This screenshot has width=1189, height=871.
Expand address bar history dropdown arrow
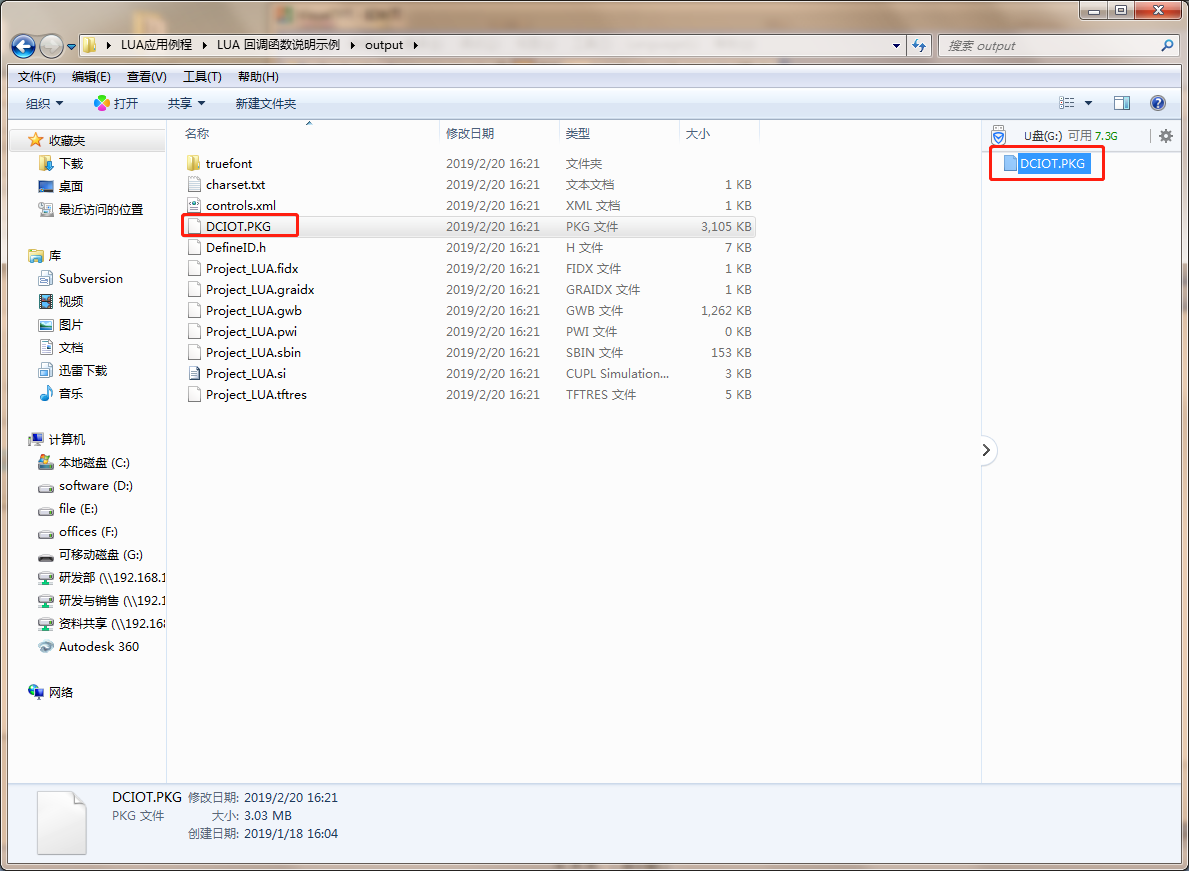click(896, 45)
